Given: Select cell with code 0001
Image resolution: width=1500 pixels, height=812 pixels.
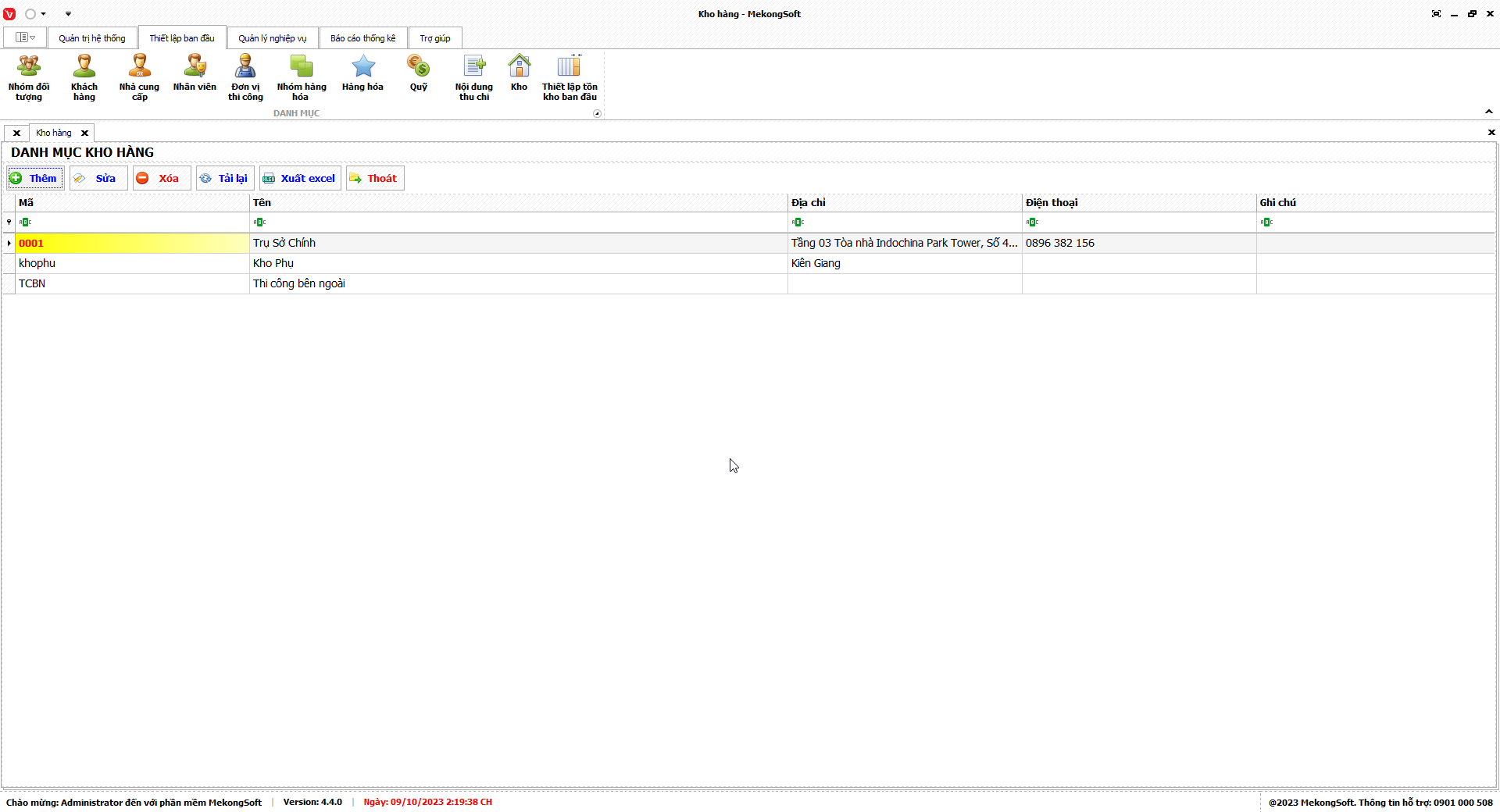Looking at the screenshot, I should (132, 243).
